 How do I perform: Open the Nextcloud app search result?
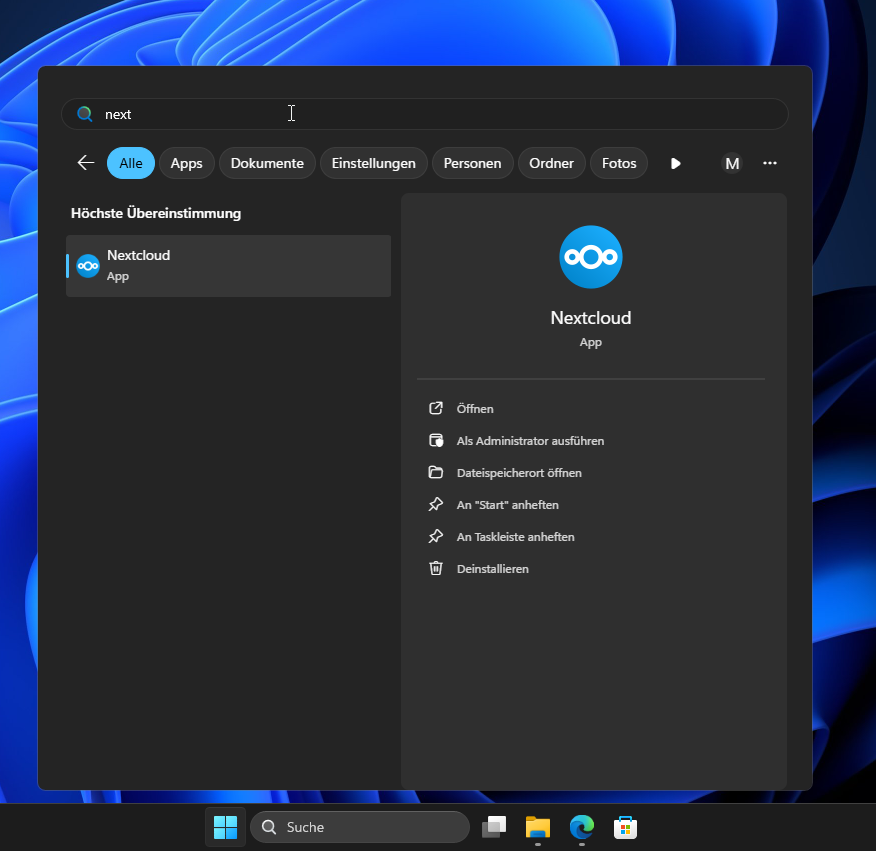228,266
